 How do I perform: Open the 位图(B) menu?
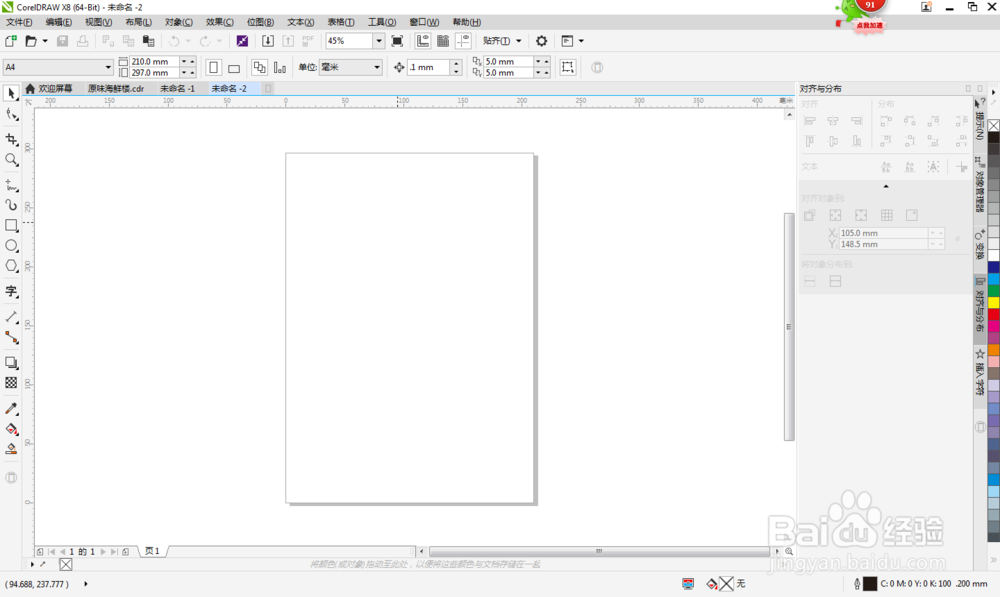click(x=260, y=22)
